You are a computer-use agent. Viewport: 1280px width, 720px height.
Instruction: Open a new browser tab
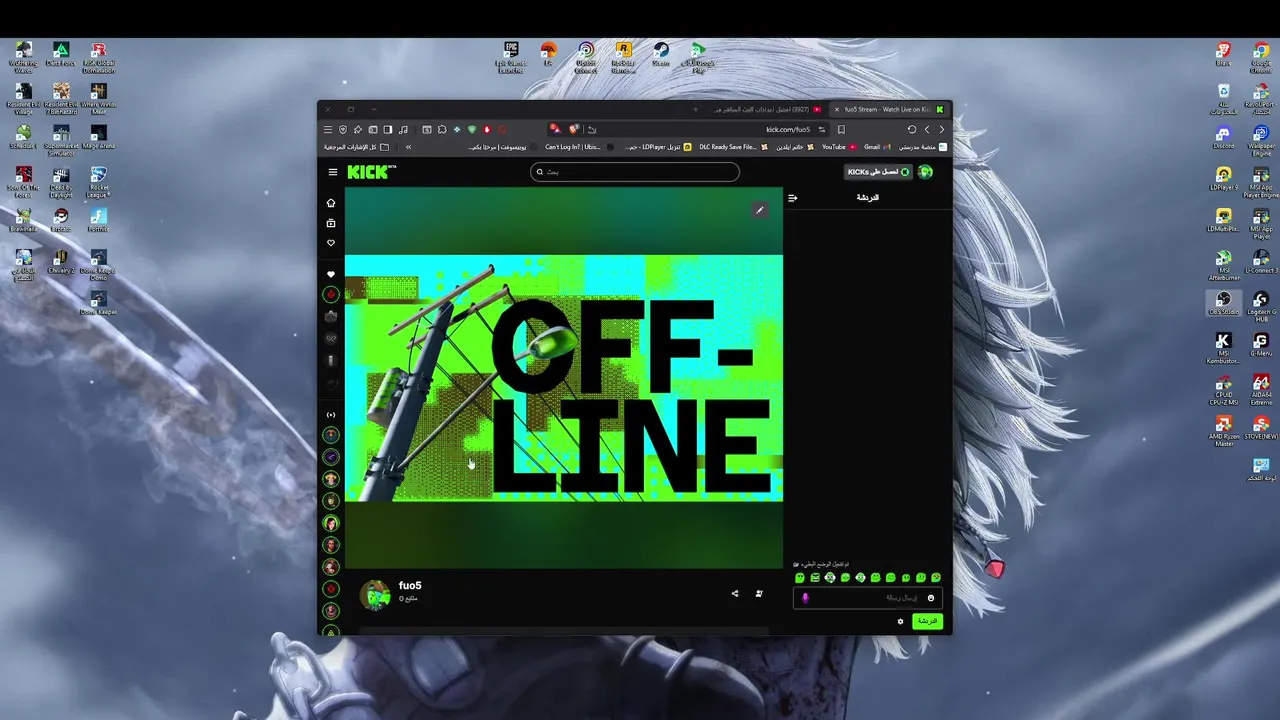(695, 109)
